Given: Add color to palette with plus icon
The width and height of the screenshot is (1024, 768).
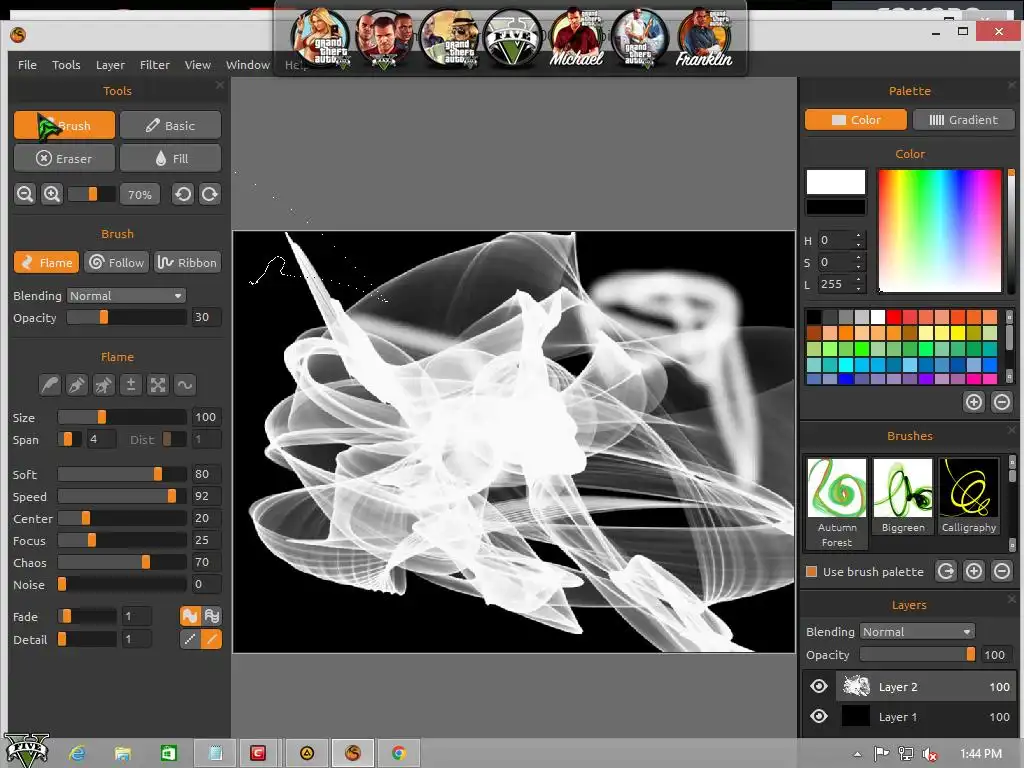Looking at the screenshot, I should click(974, 402).
